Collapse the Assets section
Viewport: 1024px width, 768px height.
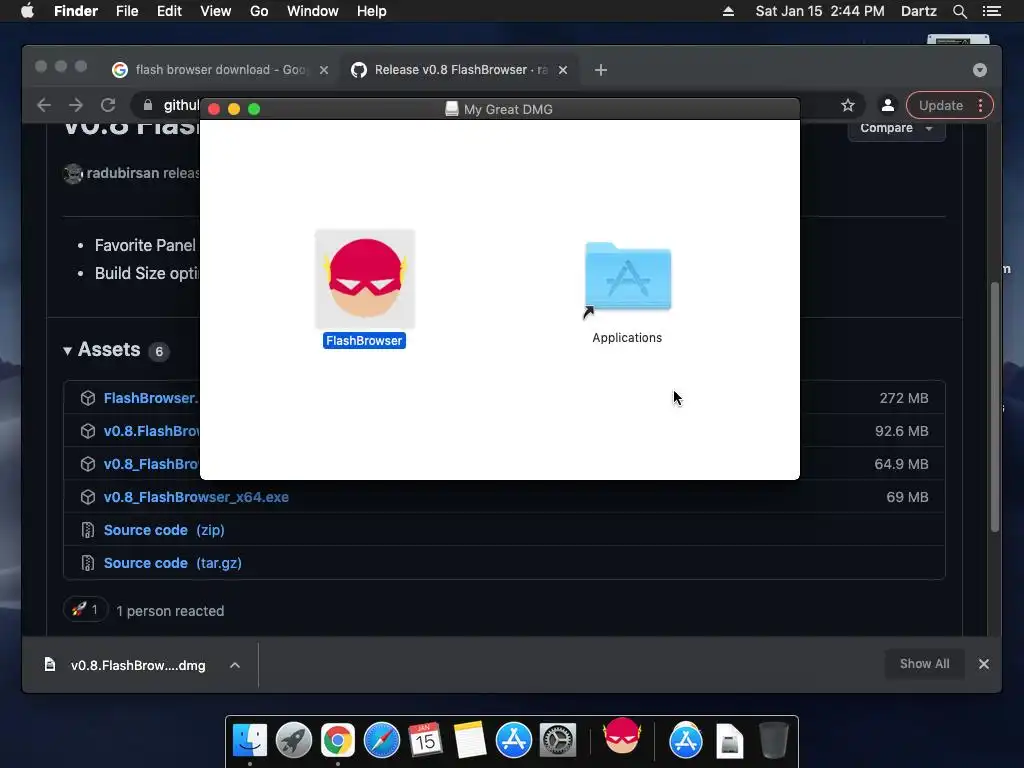[x=68, y=350]
